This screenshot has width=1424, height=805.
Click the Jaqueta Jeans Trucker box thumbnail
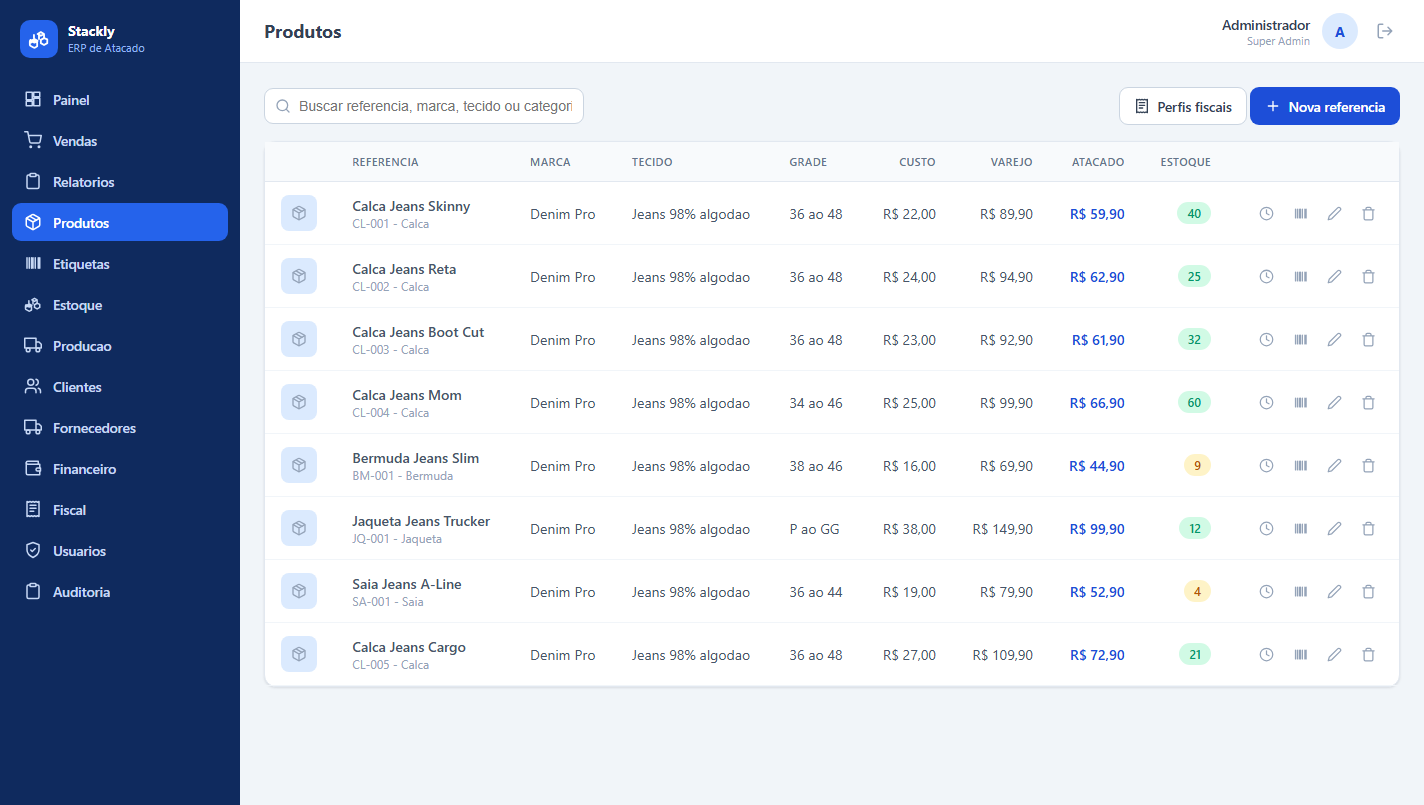[299, 528]
